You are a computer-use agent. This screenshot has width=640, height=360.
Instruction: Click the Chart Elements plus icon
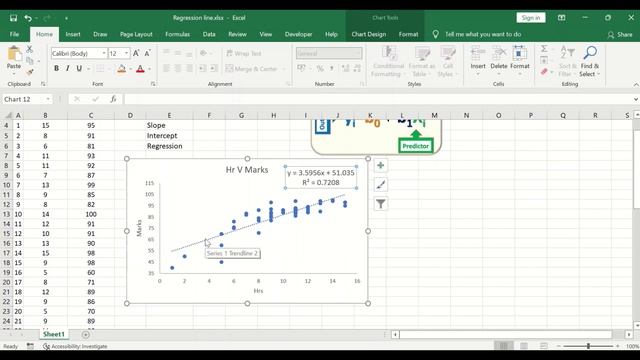click(380, 165)
